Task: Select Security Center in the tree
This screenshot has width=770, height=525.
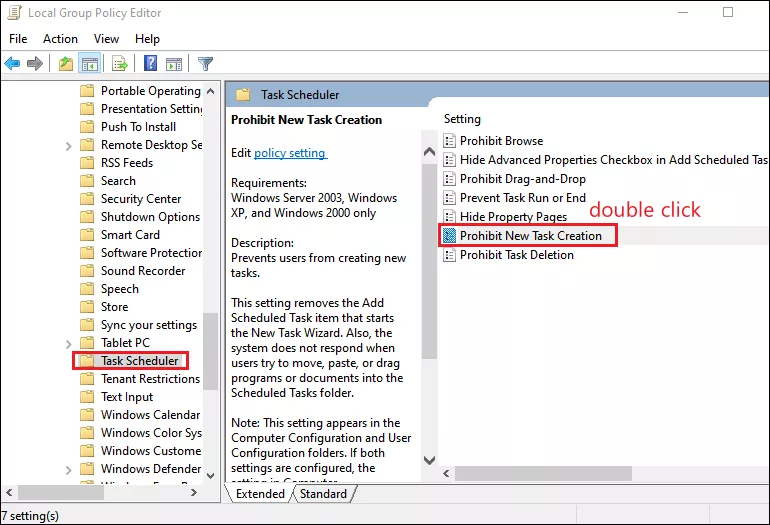Action: pyautogui.click(x=141, y=199)
